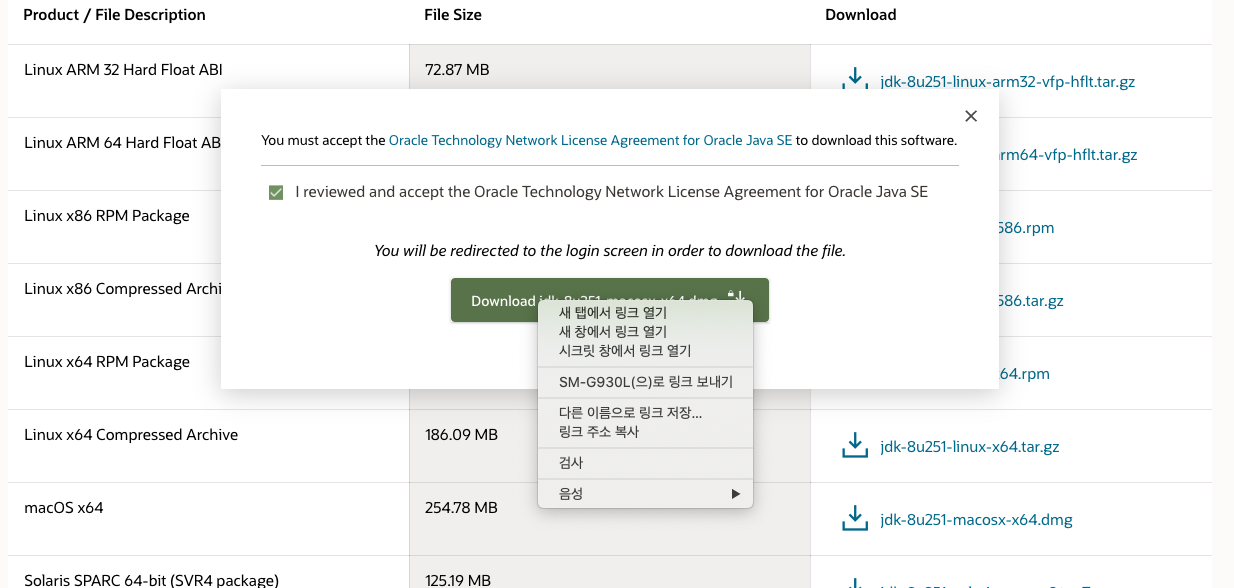The height and width of the screenshot is (588, 1234).
Task: Click the green Download jdk-8u251-macosx-x64.dmg button
Action: 610,300
